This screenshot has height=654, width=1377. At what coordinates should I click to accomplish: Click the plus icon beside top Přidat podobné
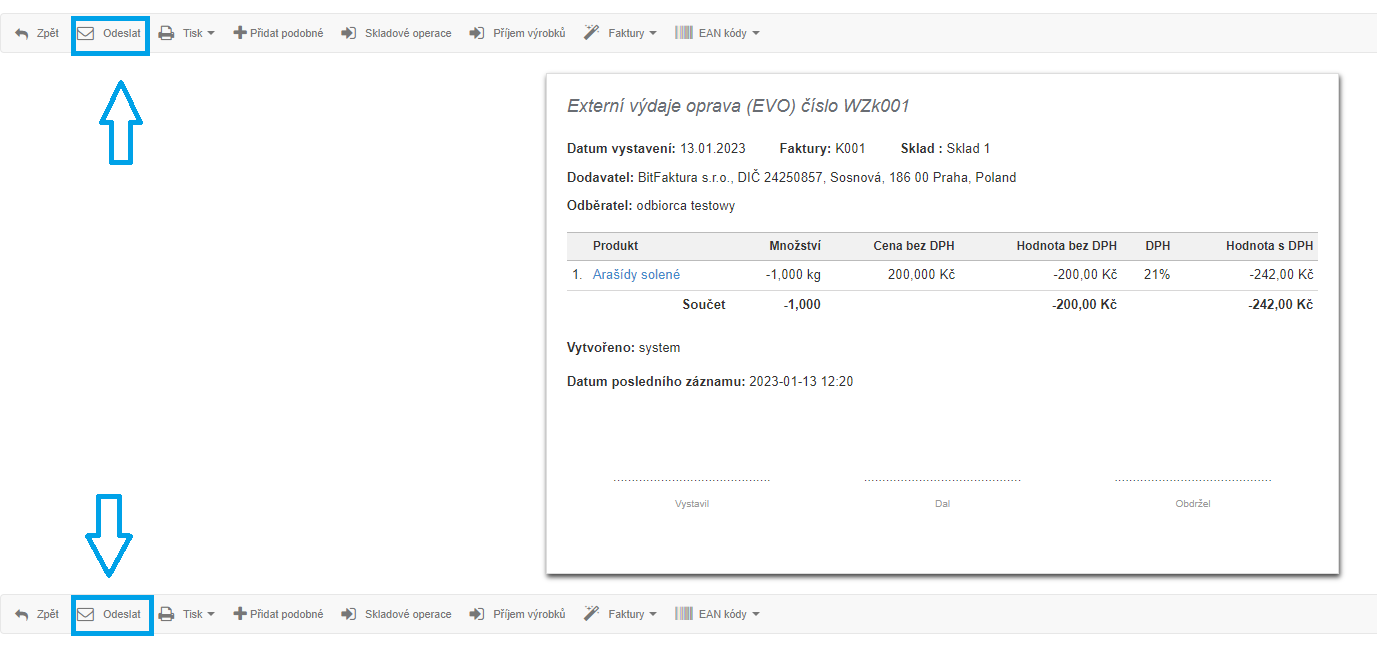pos(240,33)
